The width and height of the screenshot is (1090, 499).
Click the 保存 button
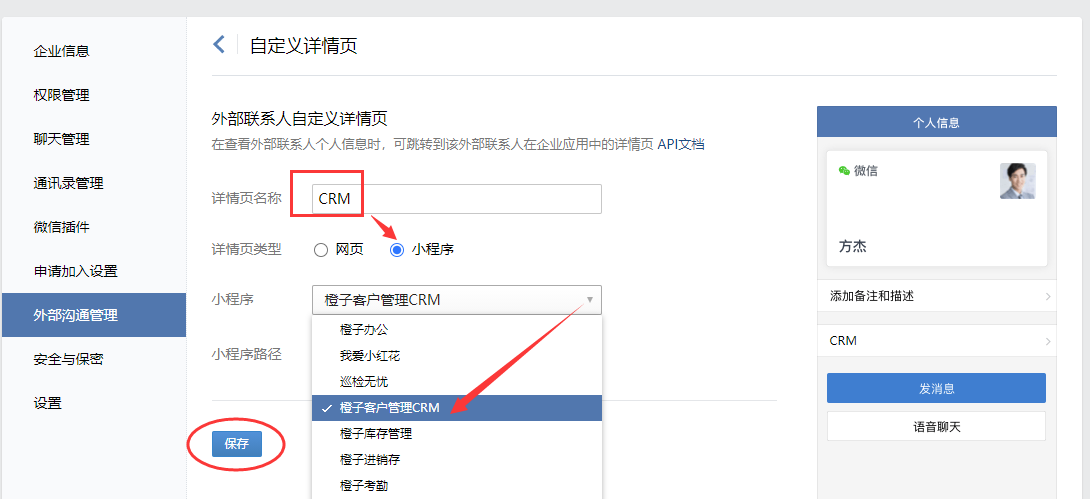[x=237, y=444]
